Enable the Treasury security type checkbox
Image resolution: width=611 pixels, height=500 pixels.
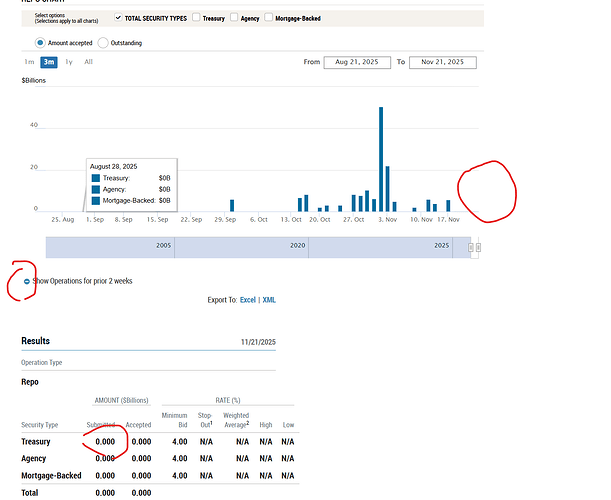[196, 18]
